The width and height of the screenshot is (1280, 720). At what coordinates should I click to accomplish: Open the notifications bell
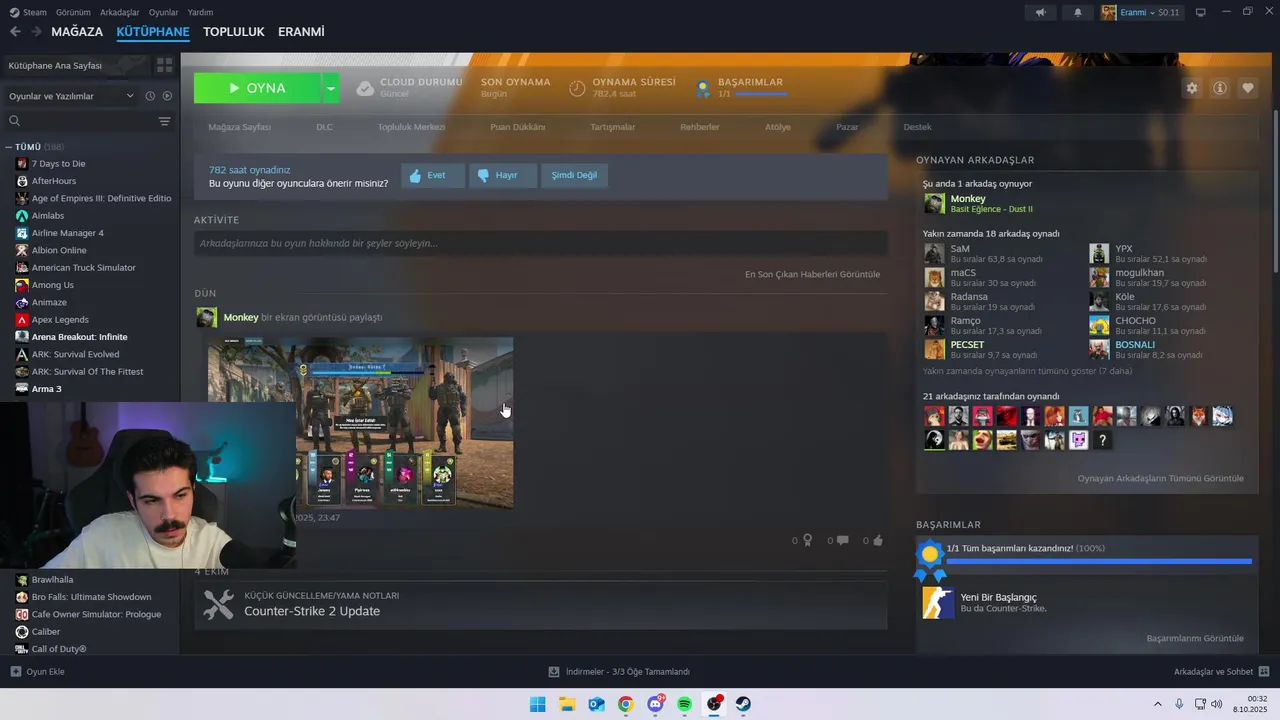coord(1078,12)
